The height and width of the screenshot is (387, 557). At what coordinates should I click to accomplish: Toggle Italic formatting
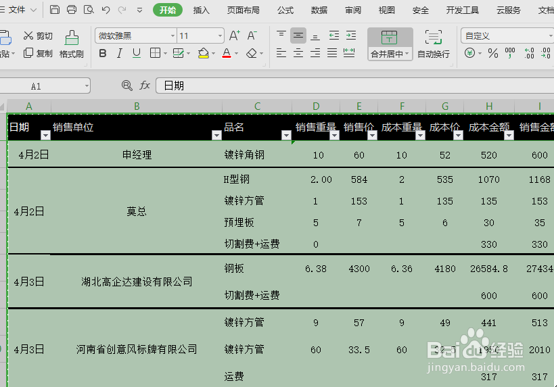point(119,53)
